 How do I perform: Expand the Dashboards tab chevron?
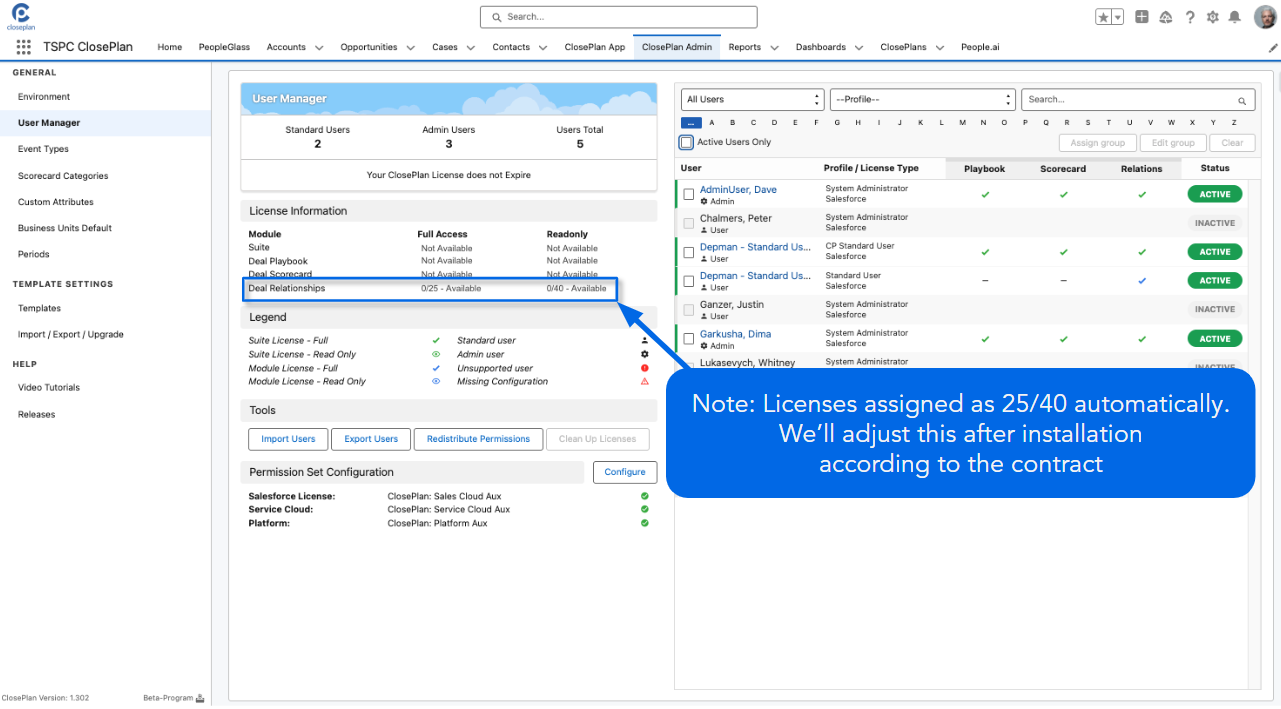point(859,47)
